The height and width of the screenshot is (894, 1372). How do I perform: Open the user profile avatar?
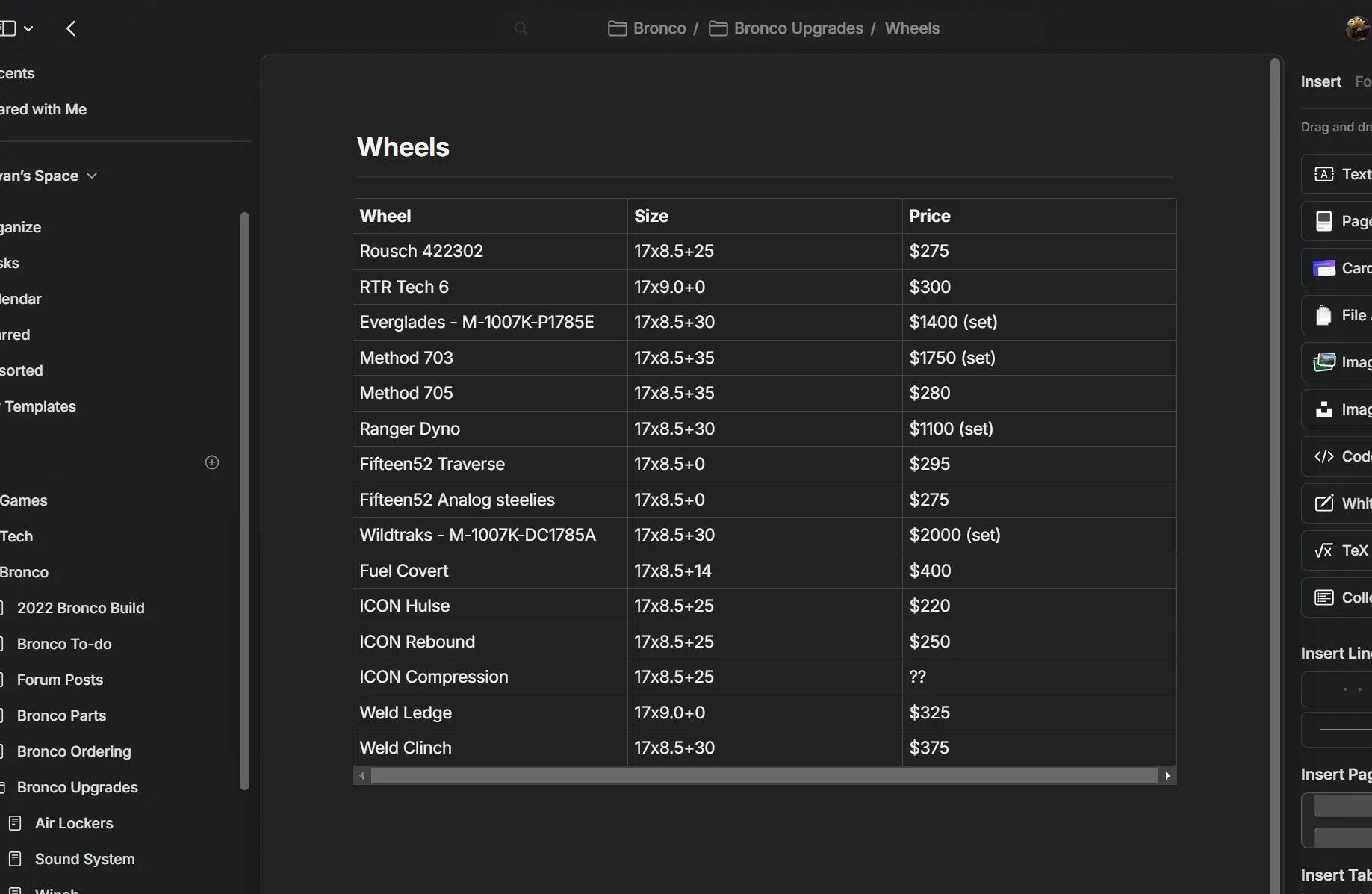click(x=1358, y=28)
